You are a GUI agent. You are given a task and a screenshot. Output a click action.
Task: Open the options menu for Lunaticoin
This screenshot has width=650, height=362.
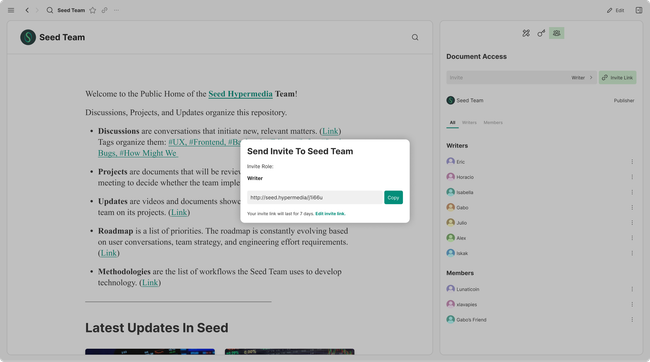(x=632, y=289)
